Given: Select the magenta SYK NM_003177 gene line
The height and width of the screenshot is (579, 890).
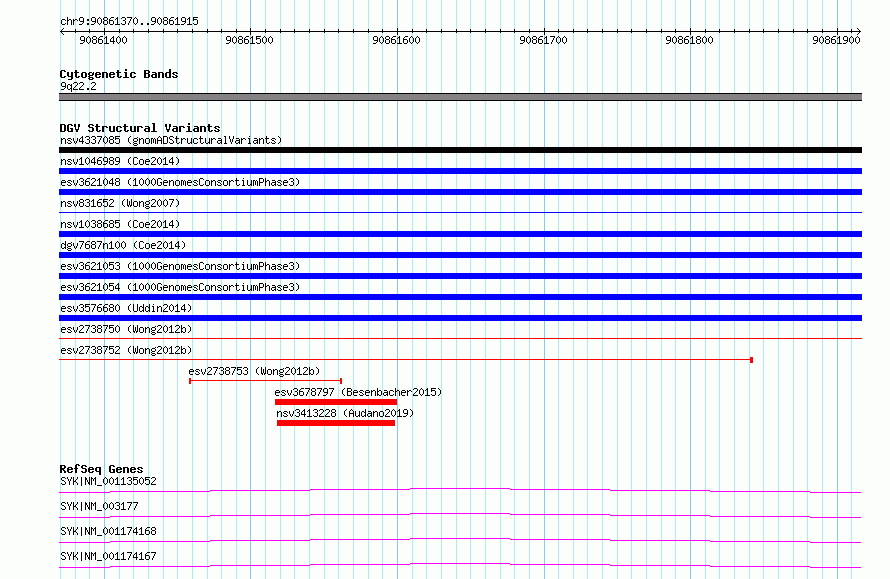Looking at the screenshot, I should click(x=460, y=515).
